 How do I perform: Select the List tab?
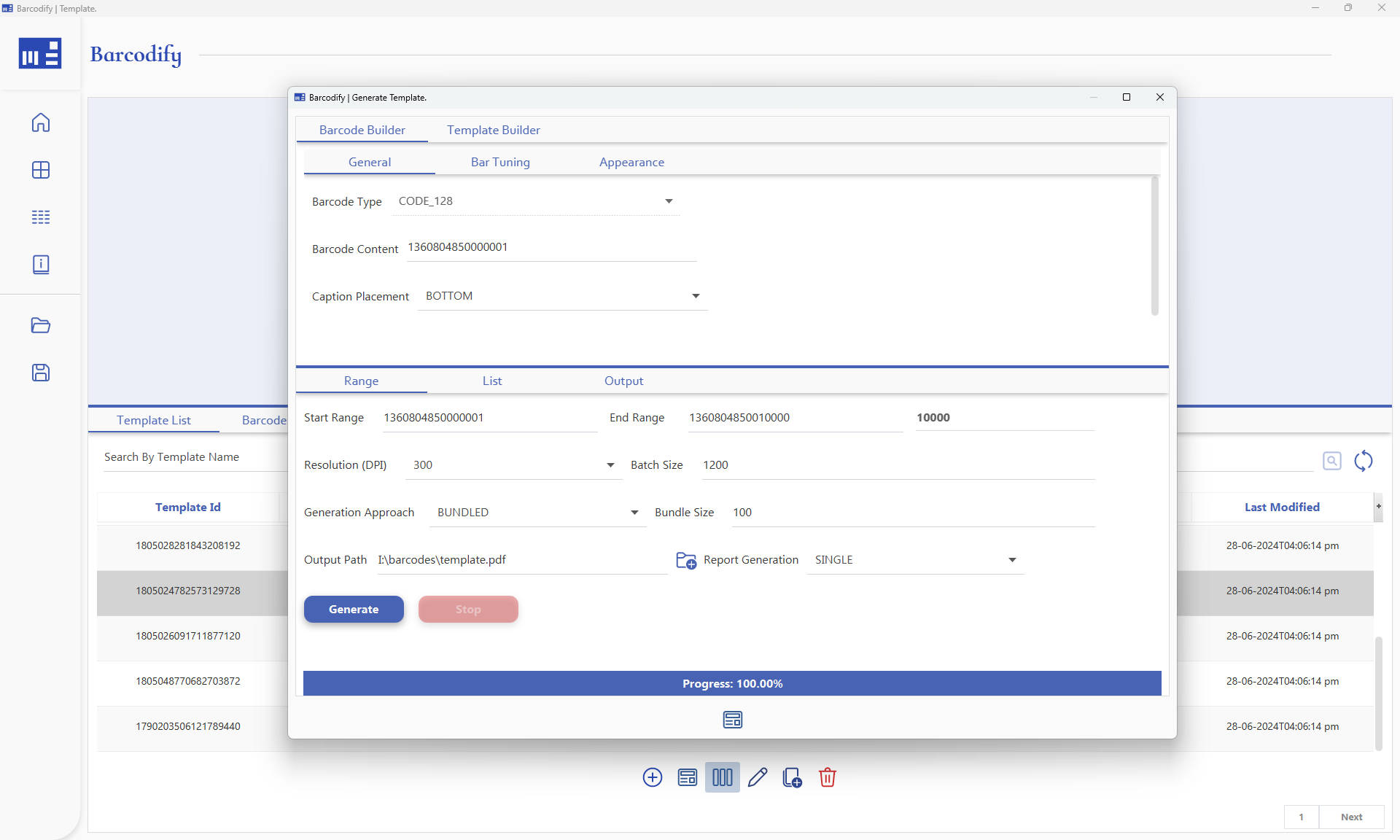pos(491,380)
